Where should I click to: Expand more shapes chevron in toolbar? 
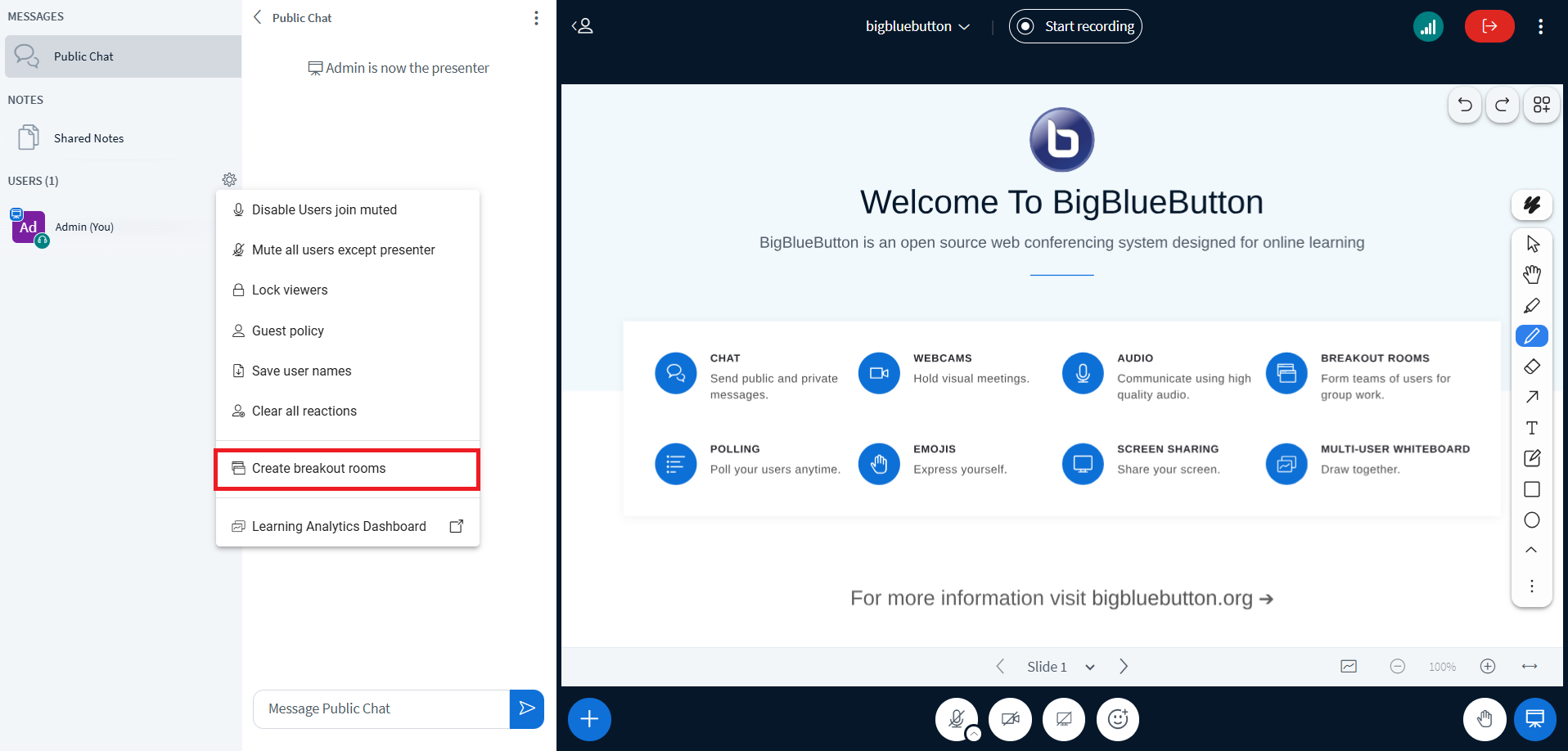(x=1532, y=550)
